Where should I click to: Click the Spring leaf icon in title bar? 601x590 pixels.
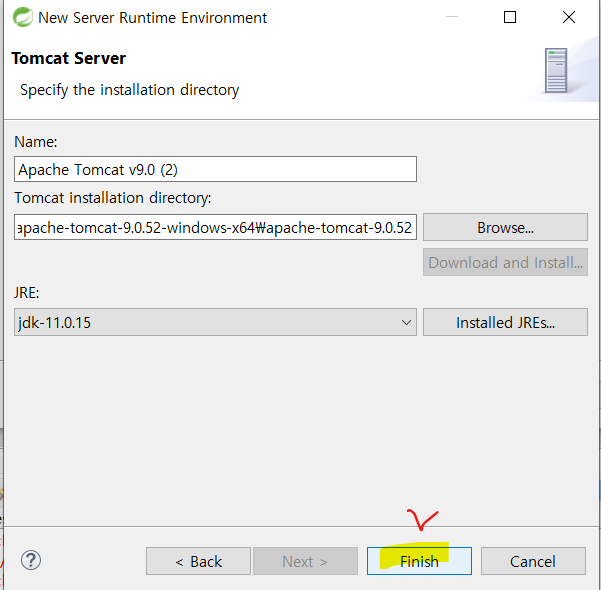pos(23,17)
